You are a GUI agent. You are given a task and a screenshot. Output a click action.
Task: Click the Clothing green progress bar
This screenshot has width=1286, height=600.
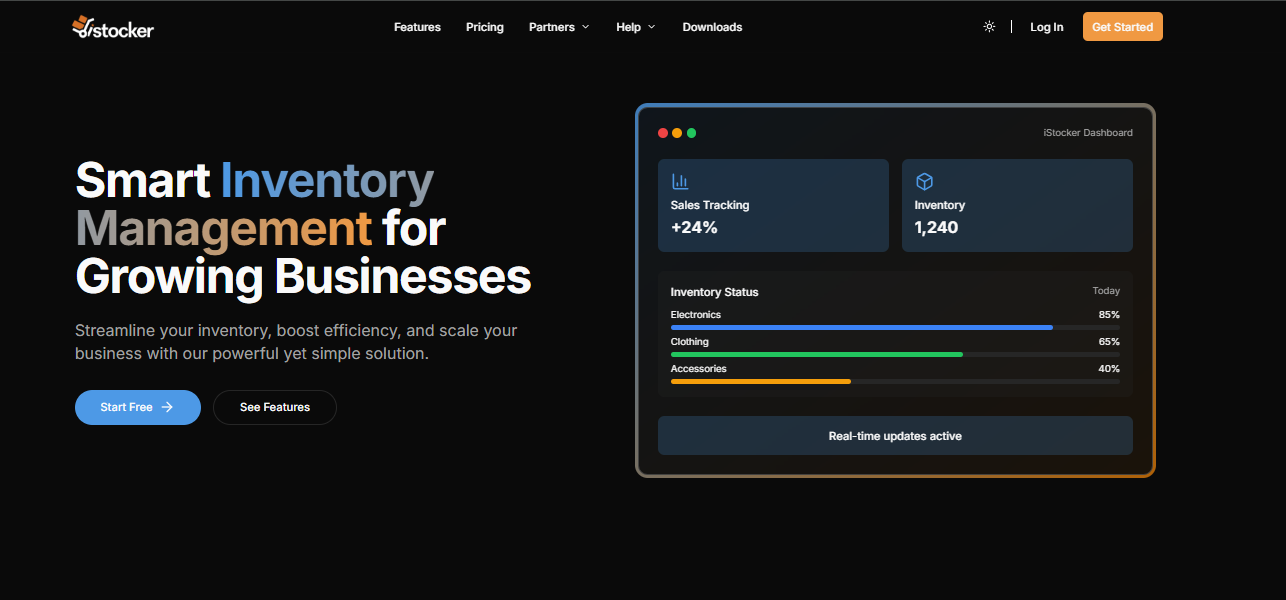point(816,354)
